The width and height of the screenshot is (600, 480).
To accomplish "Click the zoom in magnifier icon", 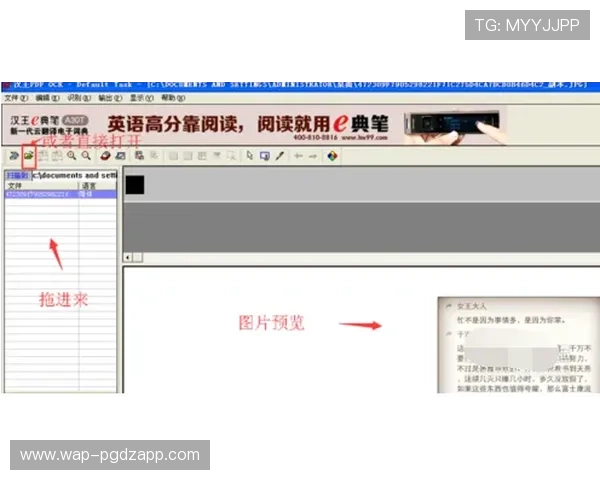I will click(72, 156).
